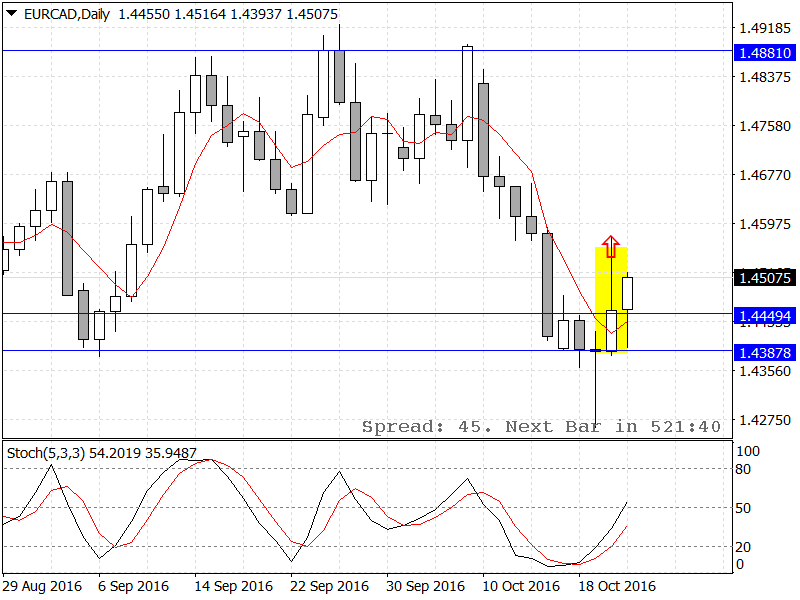Click the latest white candle at 1.45075
This screenshot has height=600, width=800.
tap(628, 293)
